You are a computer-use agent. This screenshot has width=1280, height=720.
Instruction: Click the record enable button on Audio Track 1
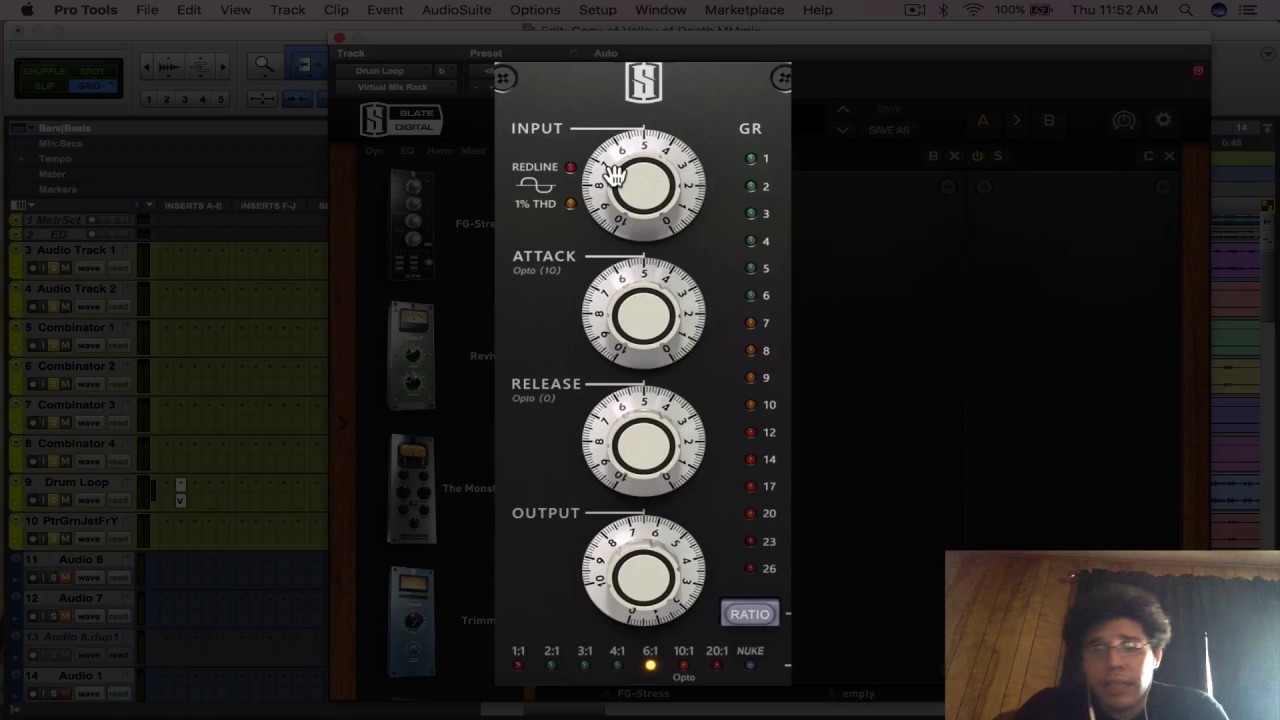pos(33,268)
